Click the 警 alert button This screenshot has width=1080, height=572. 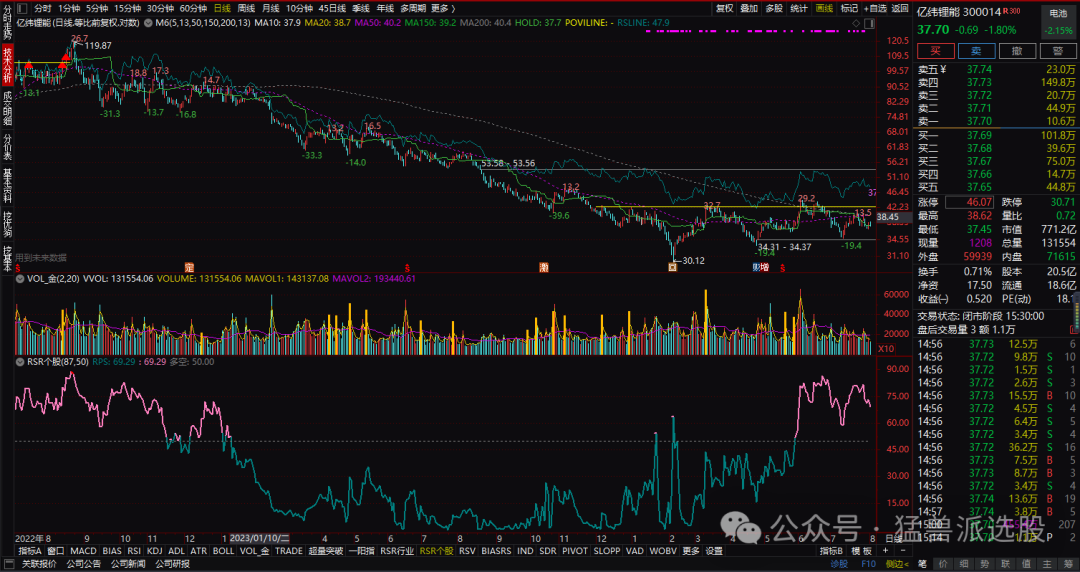[x=1058, y=51]
